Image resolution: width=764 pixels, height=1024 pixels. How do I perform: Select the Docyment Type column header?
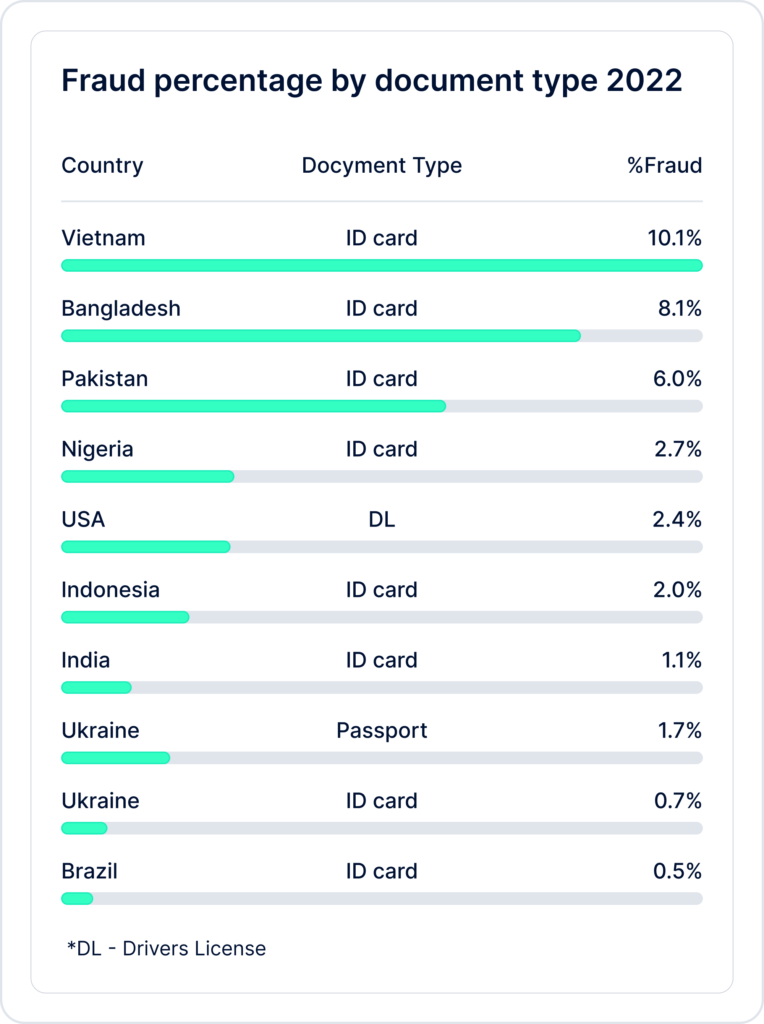click(x=381, y=166)
